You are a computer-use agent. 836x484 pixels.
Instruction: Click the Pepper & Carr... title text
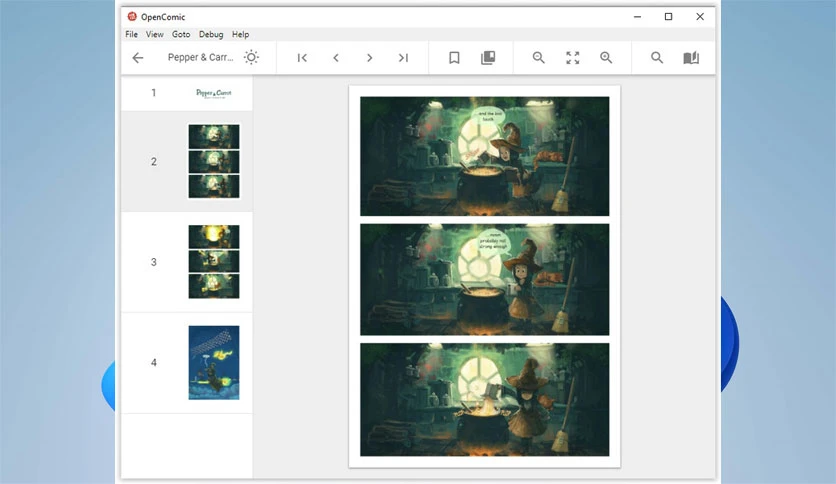coord(200,57)
